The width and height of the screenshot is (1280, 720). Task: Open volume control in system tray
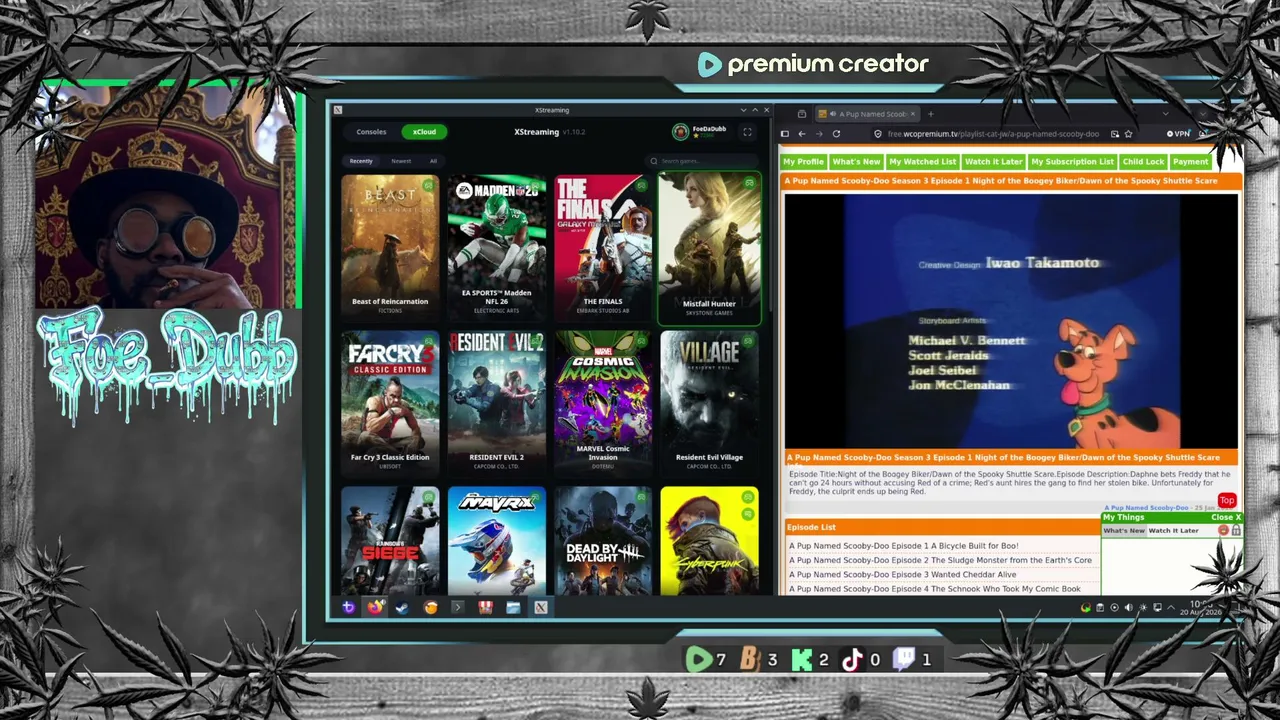(1129, 608)
